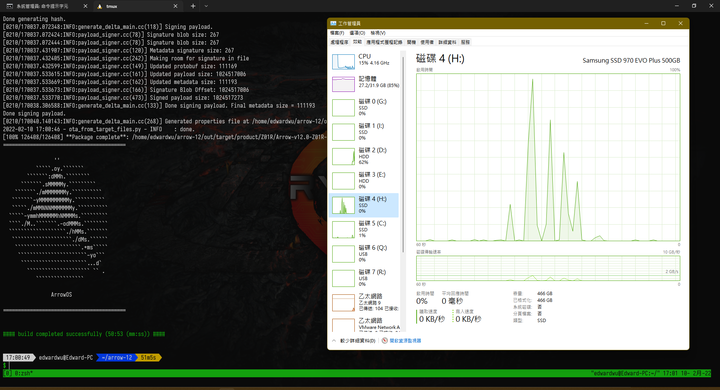
Task: Switch to the 使用者 tab
Action: (x=427, y=42)
